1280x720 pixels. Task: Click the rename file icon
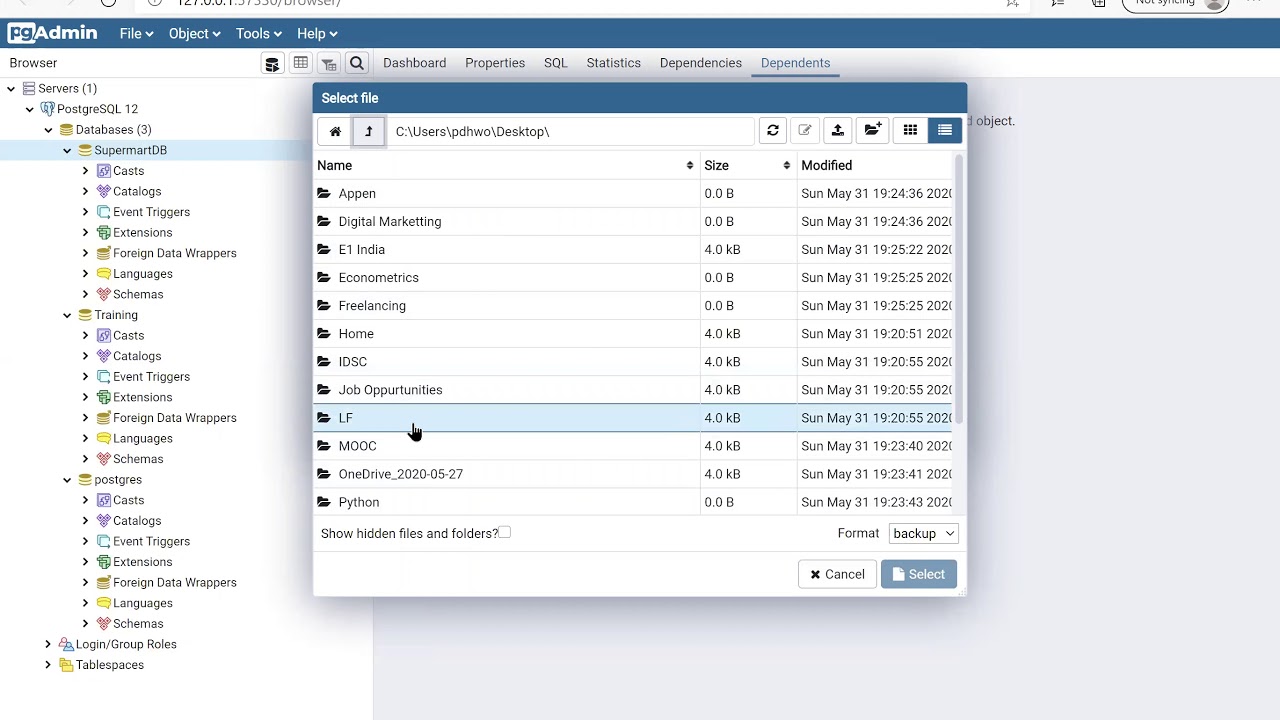coord(805,131)
